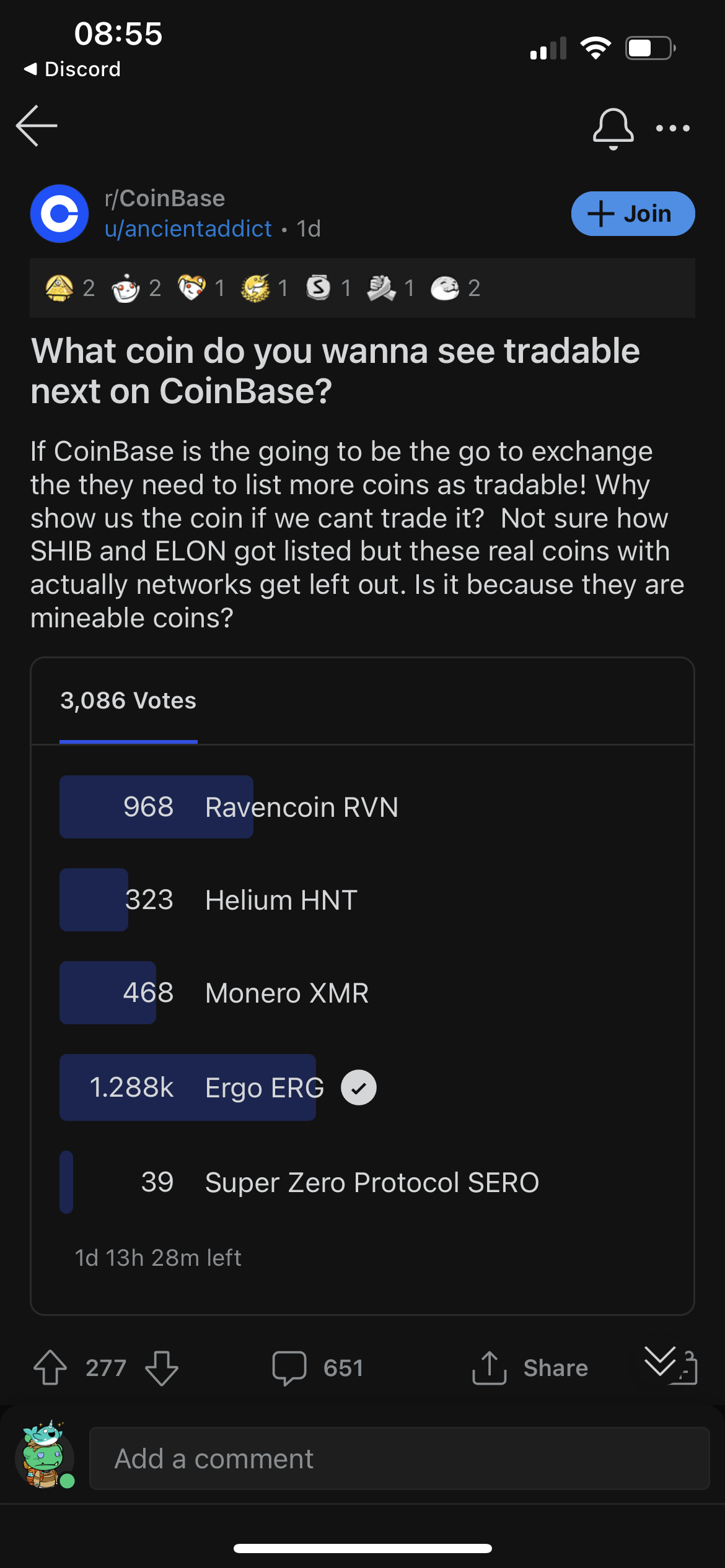Tap the notification bell icon
Screen dimensions: 725x1568
click(x=612, y=128)
